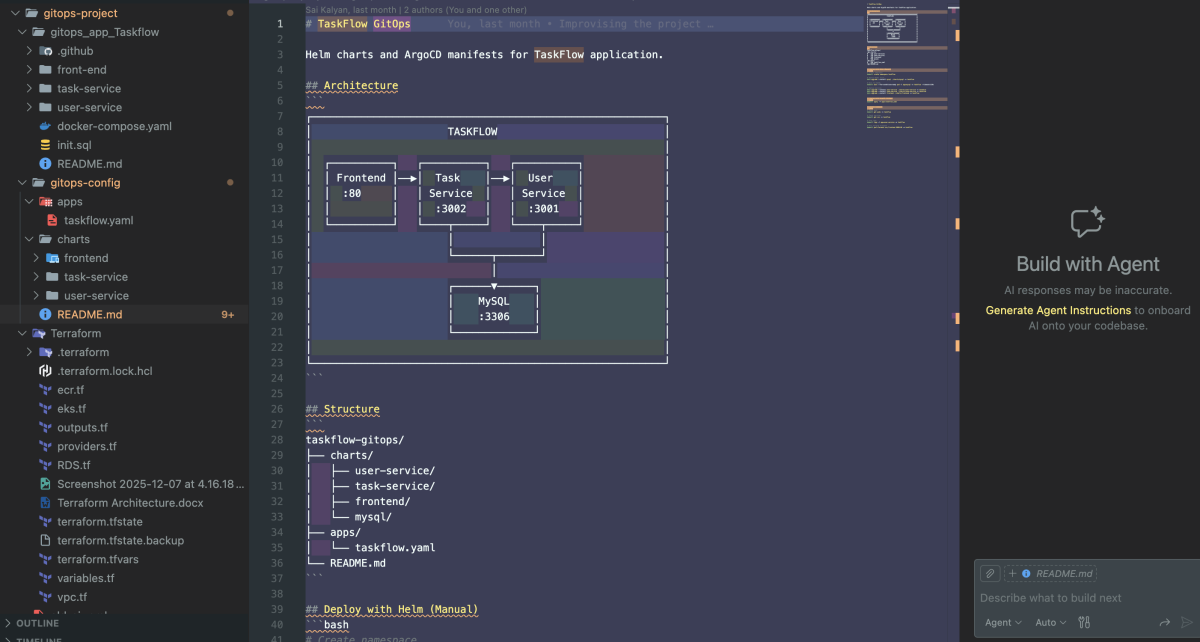
Task: Click the curved arrow icon beside send
Action: 1164,622
